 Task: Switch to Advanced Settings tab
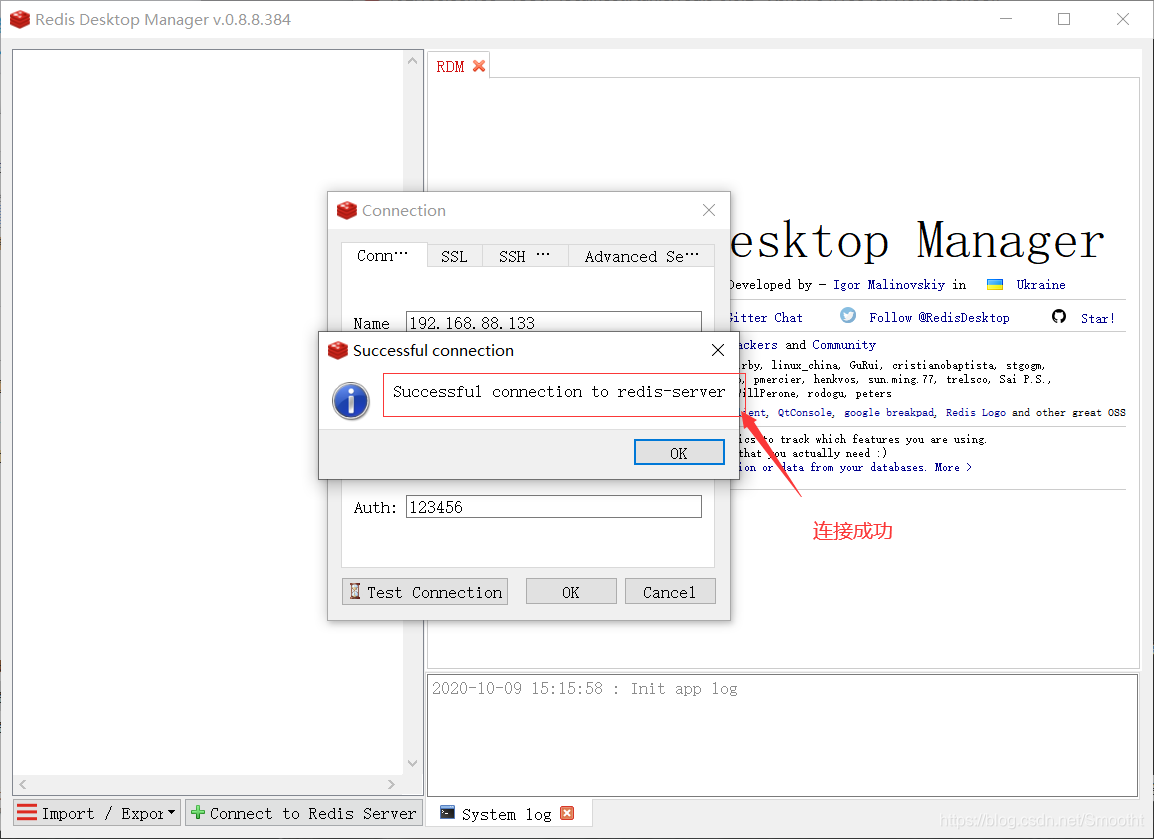pos(641,256)
